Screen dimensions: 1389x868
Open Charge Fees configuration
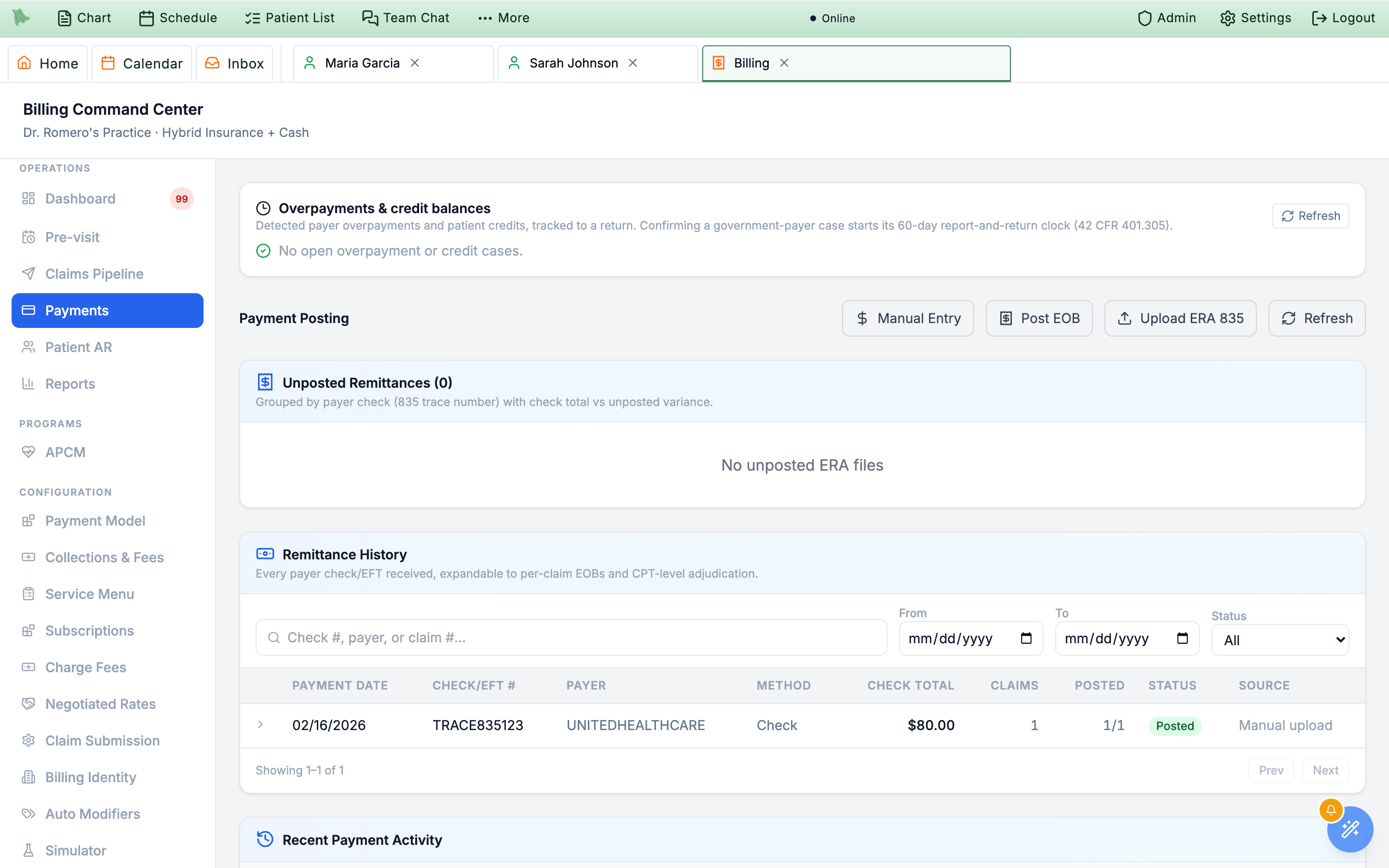coord(108,667)
